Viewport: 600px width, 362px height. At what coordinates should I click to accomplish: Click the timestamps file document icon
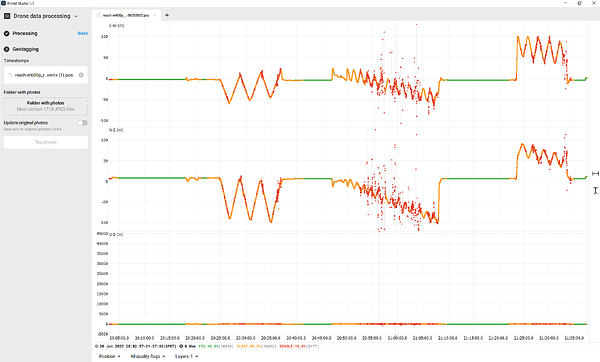(x=10, y=75)
